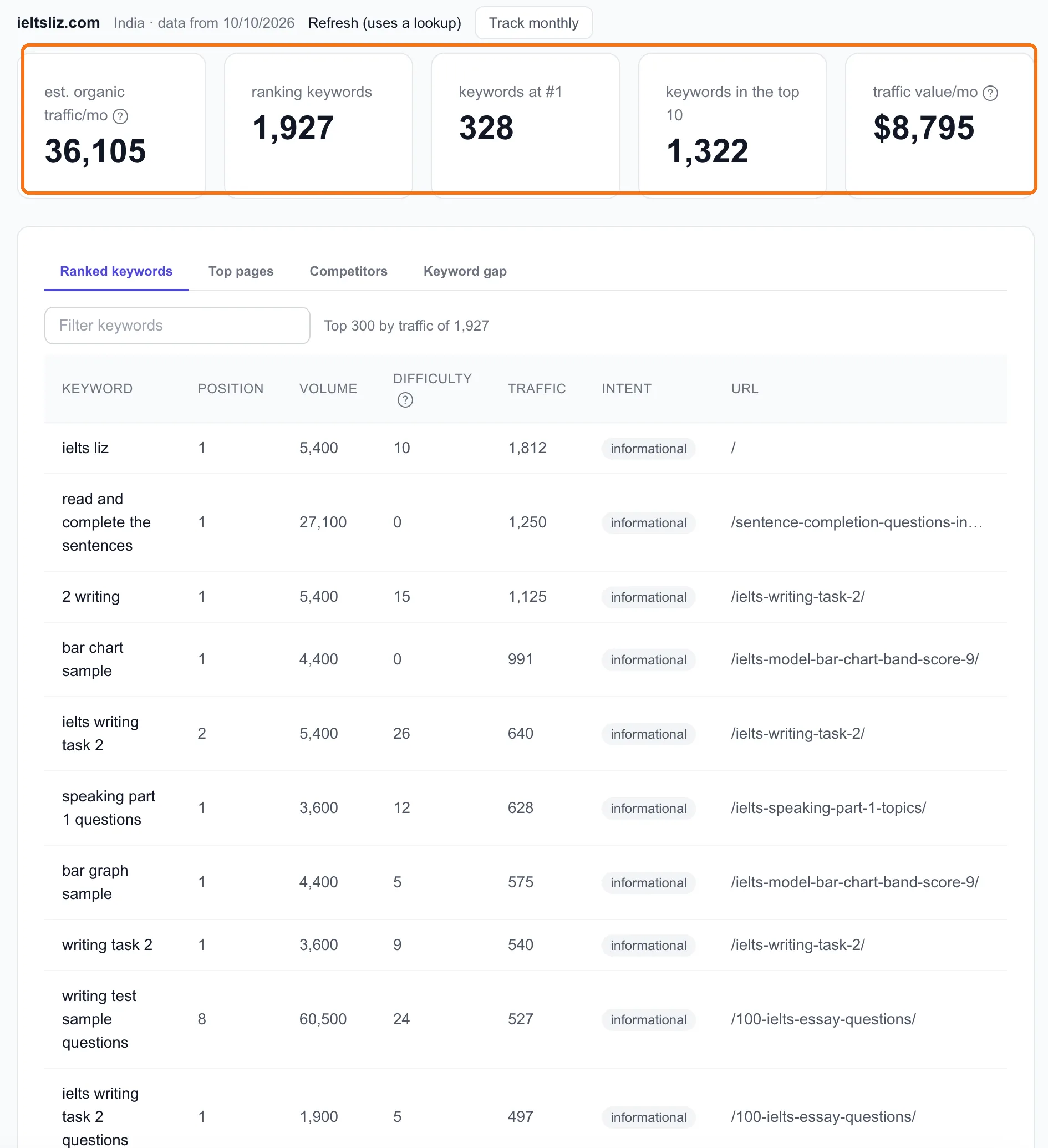Select the 'bar chart sample' keyword

pyautogui.click(x=92, y=659)
